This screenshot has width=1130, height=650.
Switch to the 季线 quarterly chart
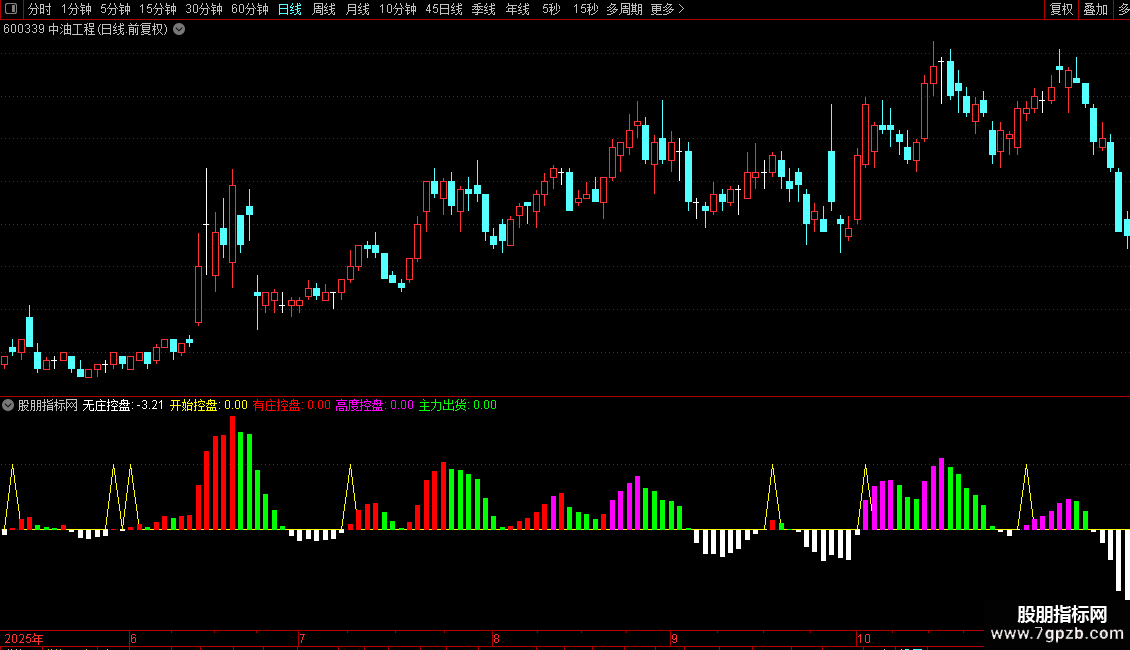484,9
